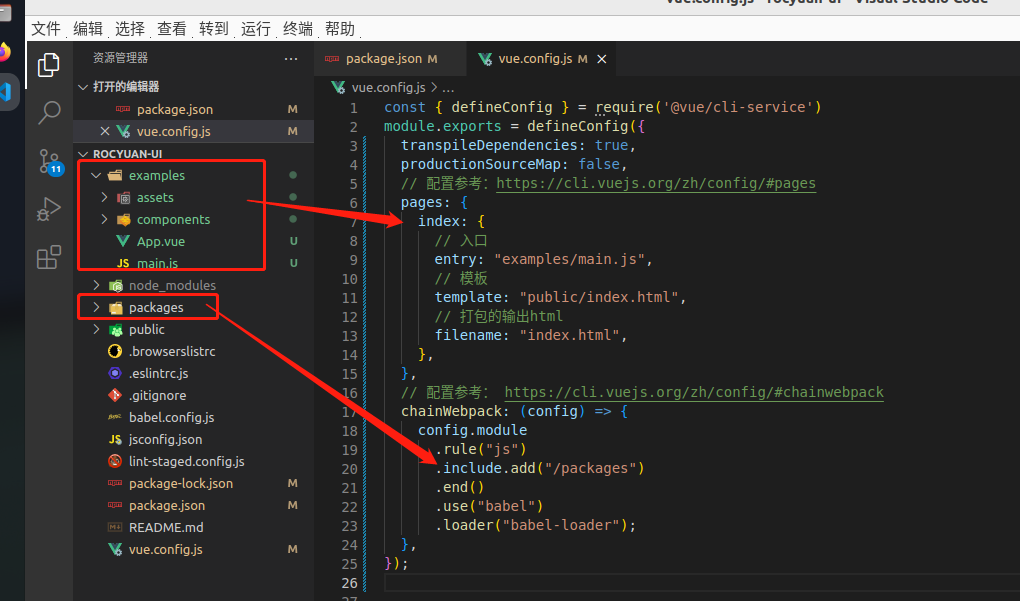Click the Vue icon of App.vue file

tap(122, 241)
